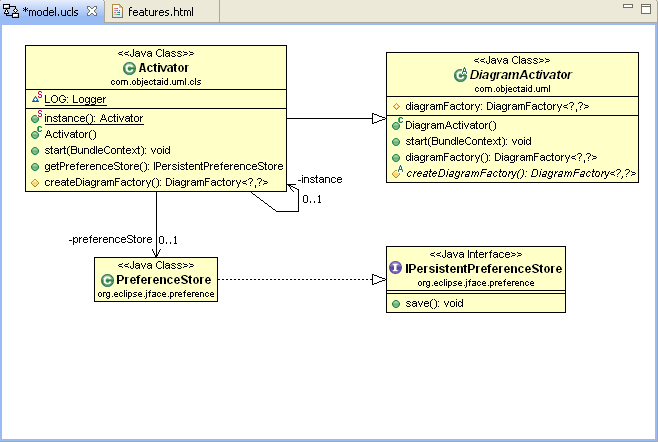Click the DiagramActivator abstract class icon
Image resolution: width=658 pixels, height=442 pixels.
(x=460, y=75)
